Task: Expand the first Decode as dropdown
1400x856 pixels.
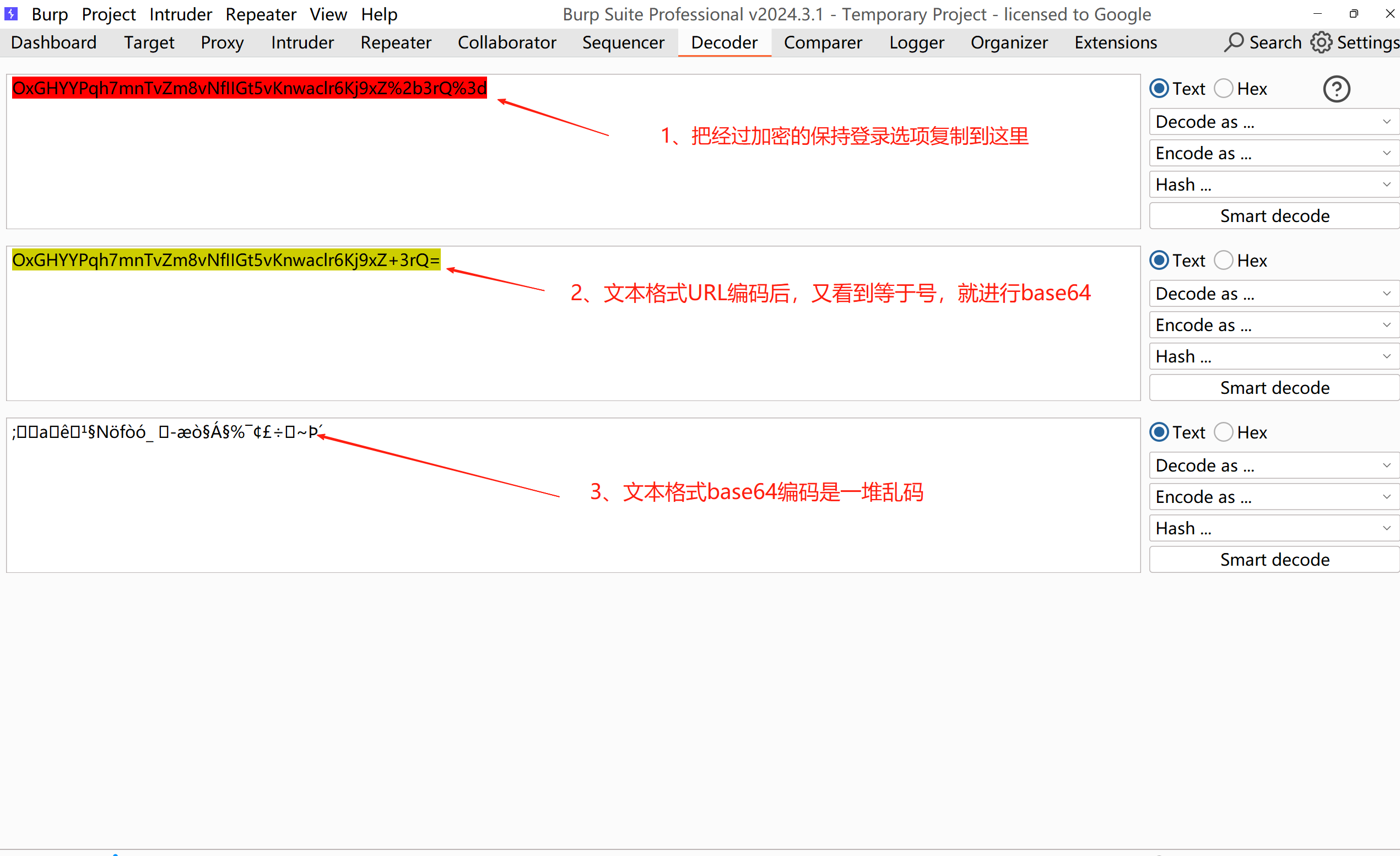Action: [1273, 122]
